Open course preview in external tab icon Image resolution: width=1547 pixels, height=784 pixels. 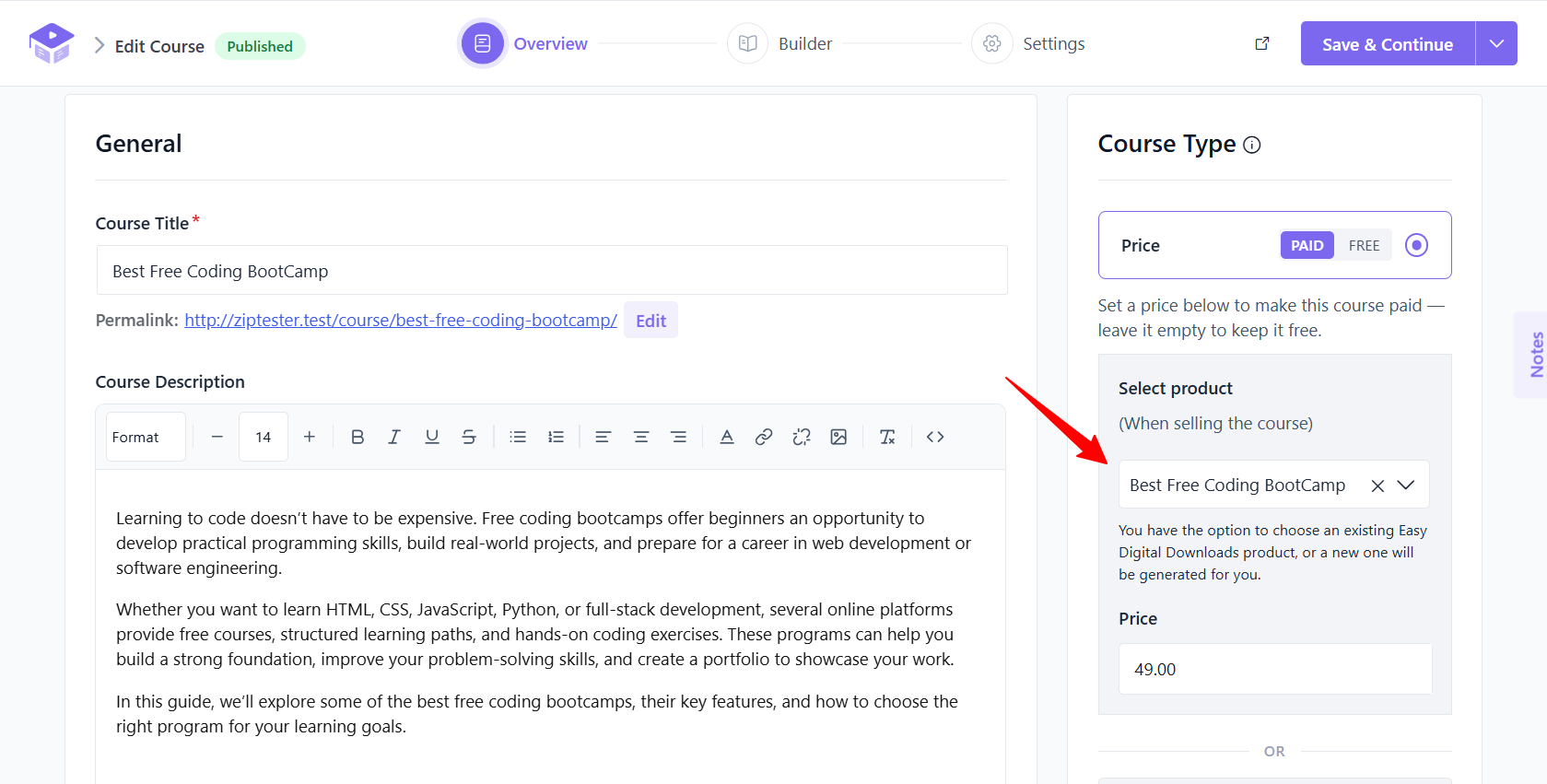[x=1262, y=43]
